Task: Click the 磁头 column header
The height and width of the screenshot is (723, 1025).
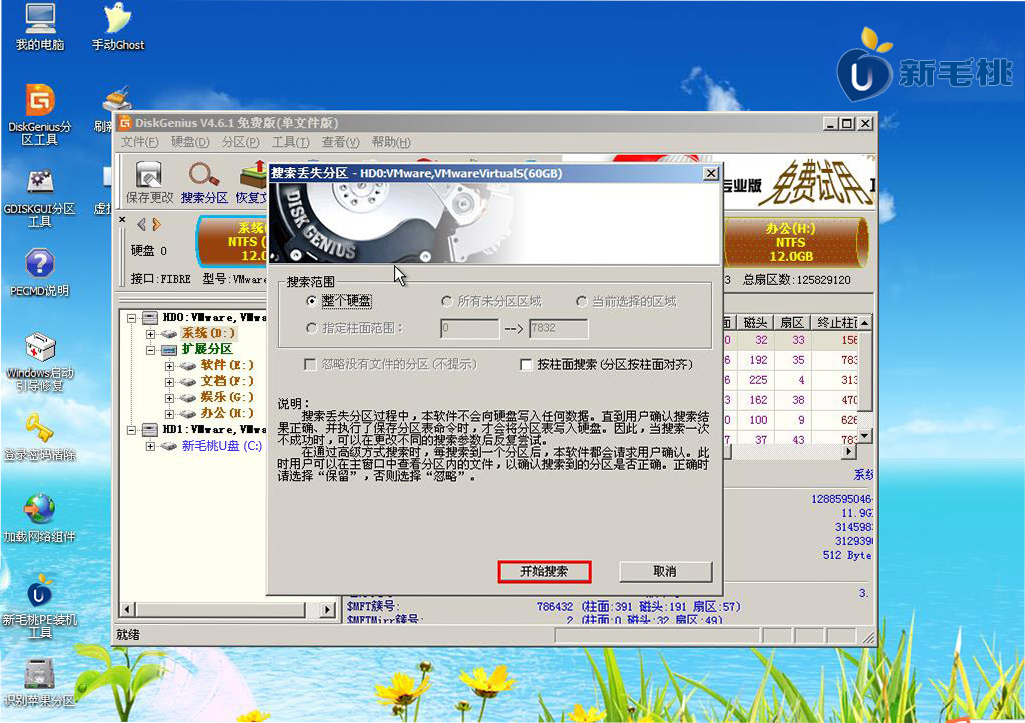Action: tap(754, 323)
